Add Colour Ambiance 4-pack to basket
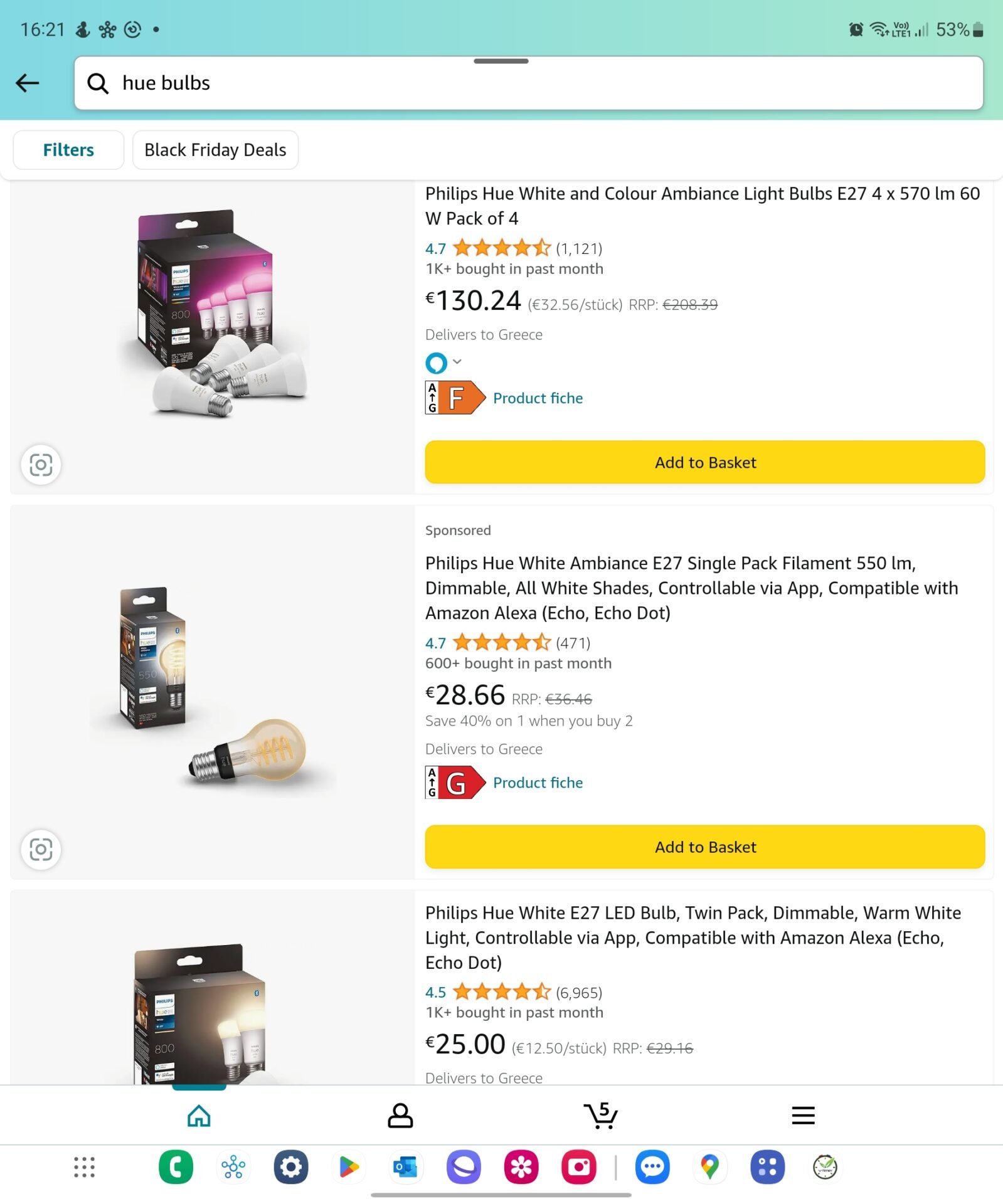This screenshot has height=1204, width=1003. [704, 463]
